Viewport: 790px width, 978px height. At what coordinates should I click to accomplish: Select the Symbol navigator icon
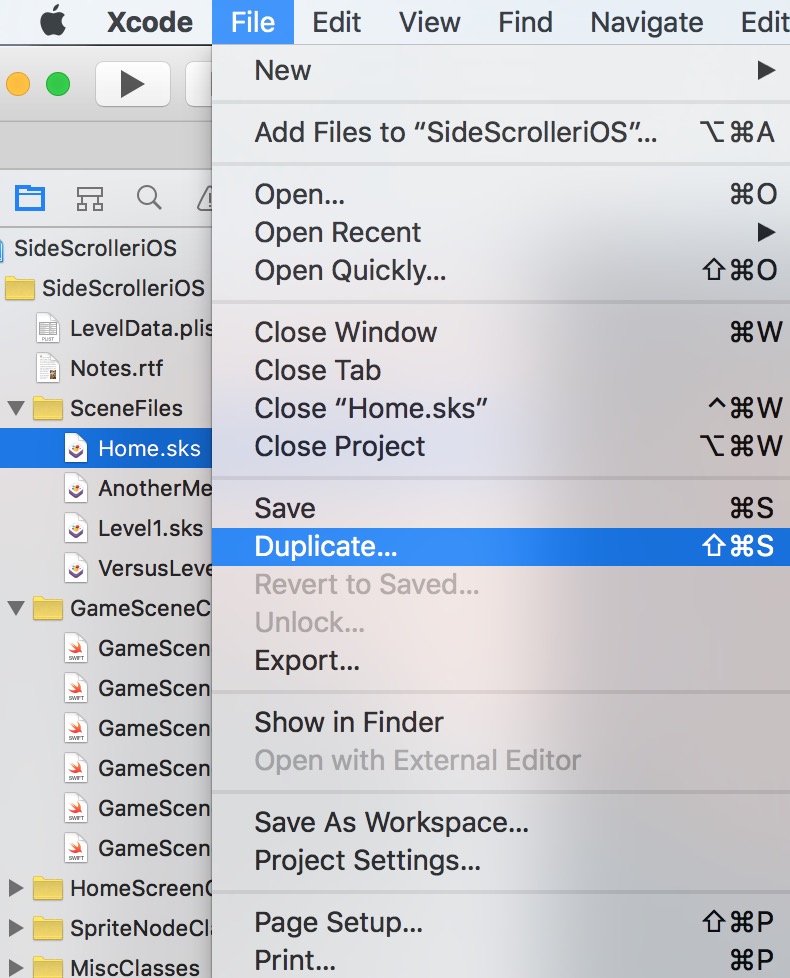click(90, 198)
